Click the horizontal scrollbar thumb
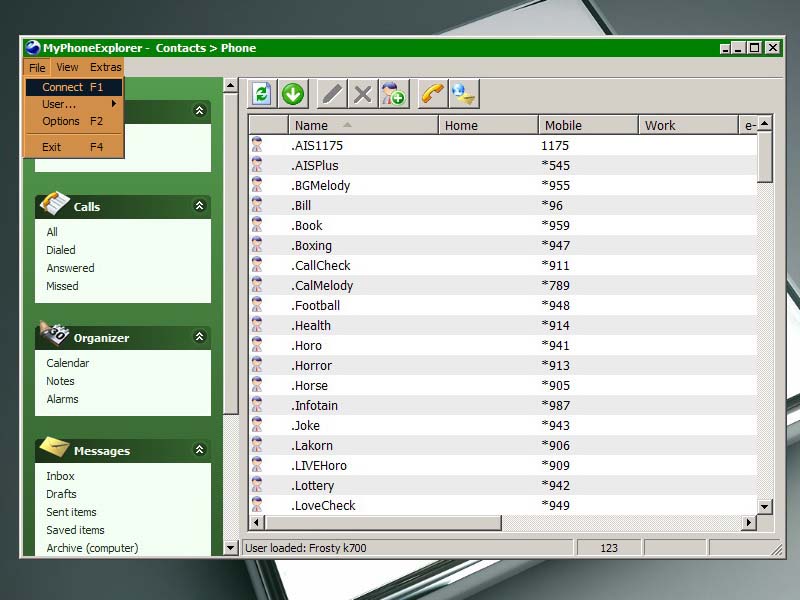Image resolution: width=800 pixels, height=600 pixels. tap(383, 522)
